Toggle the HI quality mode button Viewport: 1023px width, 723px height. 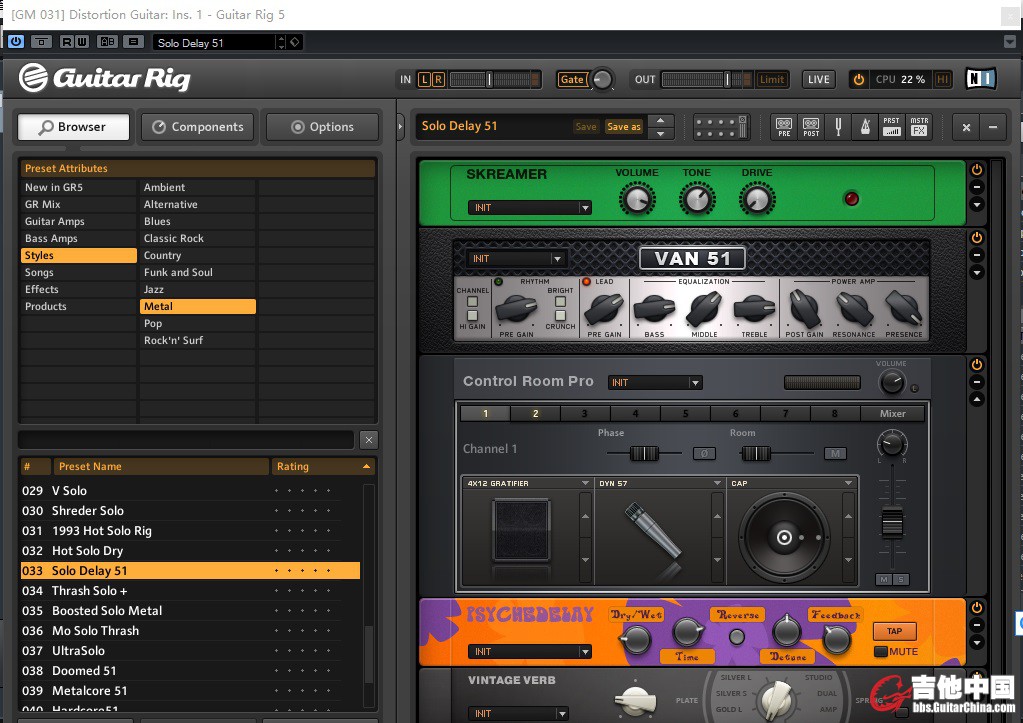click(x=943, y=80)
